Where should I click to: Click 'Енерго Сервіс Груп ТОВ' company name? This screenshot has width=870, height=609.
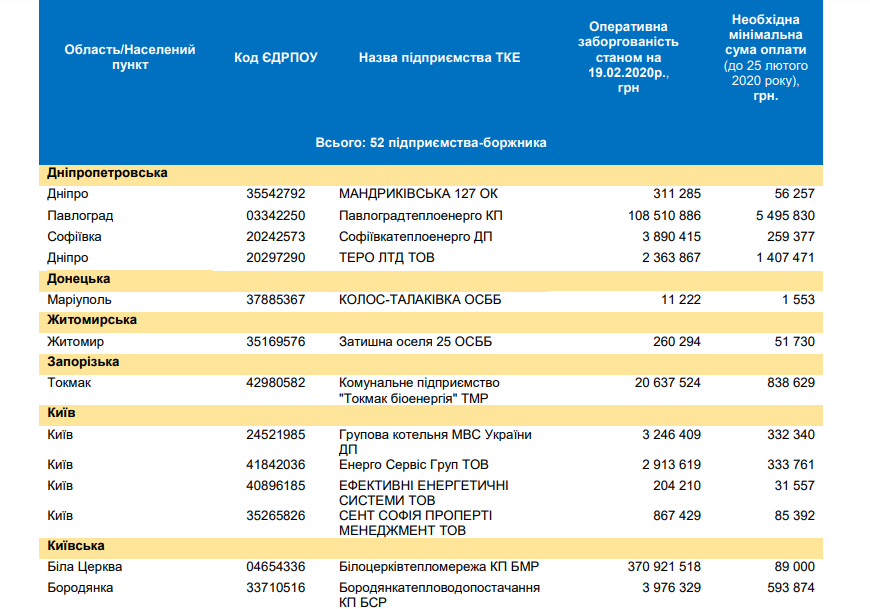click(x=414, y=465)
